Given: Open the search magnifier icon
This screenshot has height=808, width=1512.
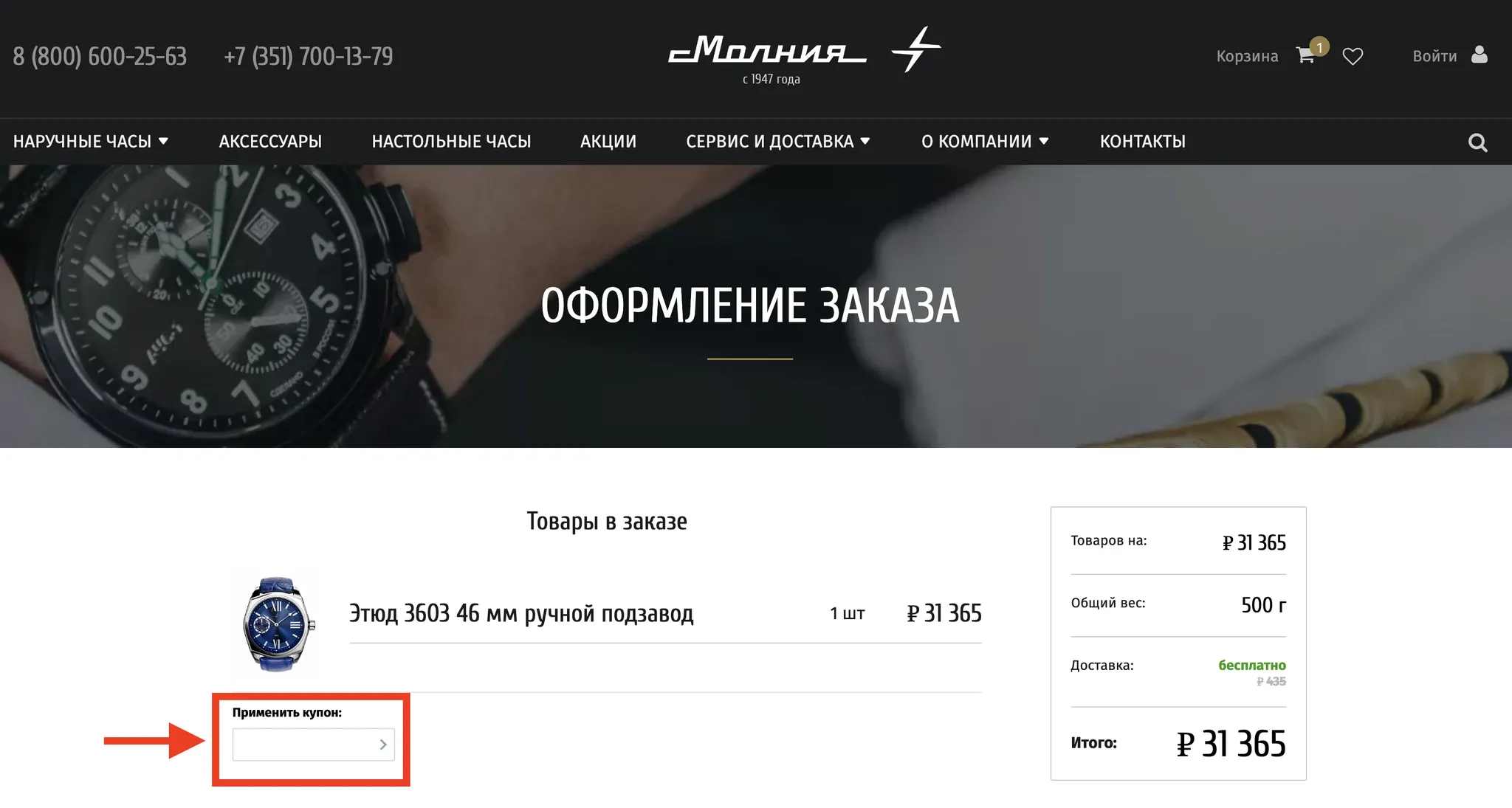Looking at the screenshot, I should point(1477,142).
